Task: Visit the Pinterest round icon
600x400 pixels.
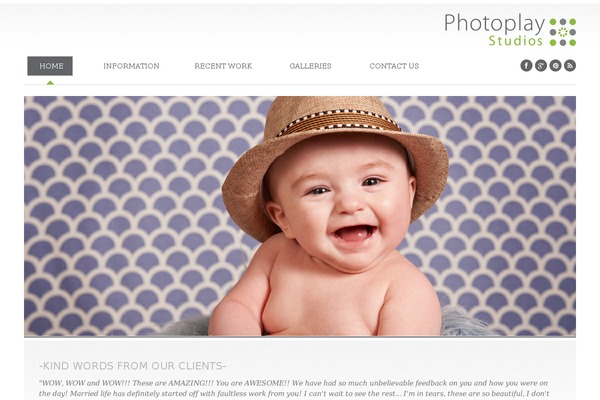Action: 555,65
